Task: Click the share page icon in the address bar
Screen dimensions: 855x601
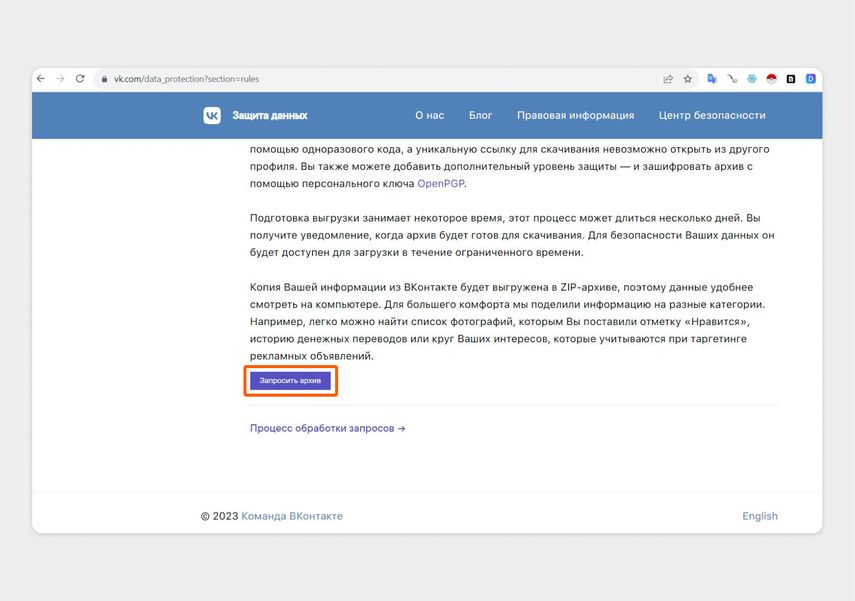Action: [x=668, y=79]
